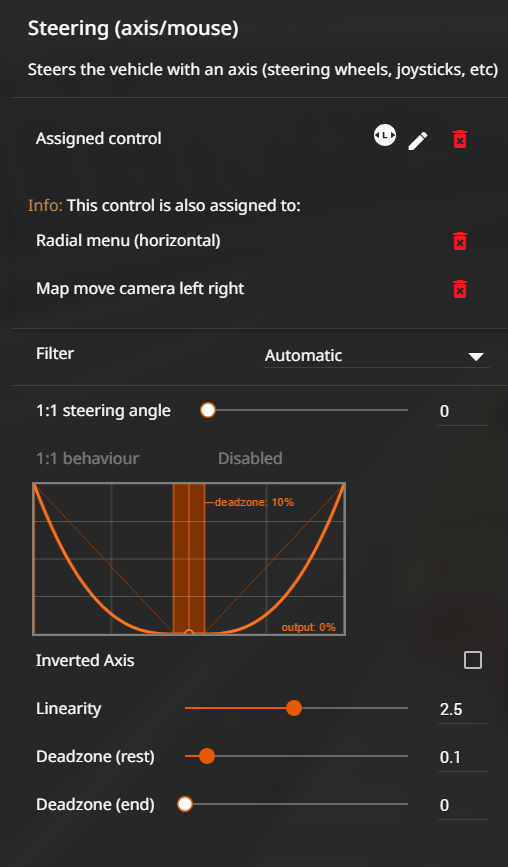This screenshot has width=508, height=867.
Task: Remove Map move camera left right binding
Action: pyautogui.click(x=459, y=289)
